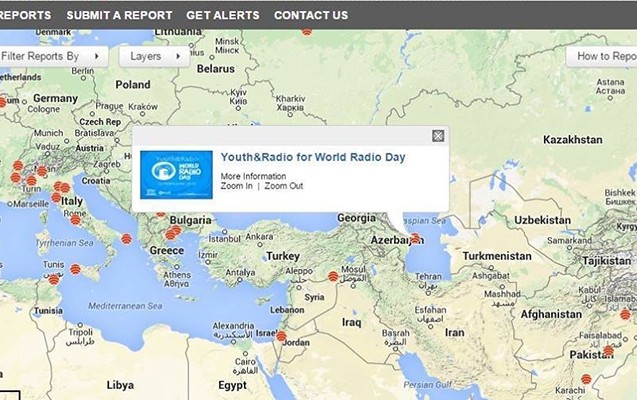
Task: Expand the Filter Reports By dropdown
Action: [53, 56]
